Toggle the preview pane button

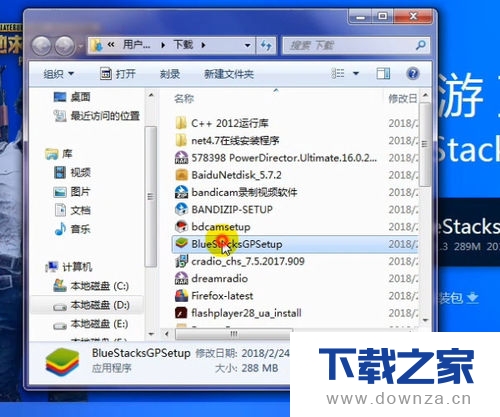pyautogui.click(x=383, y=74)
